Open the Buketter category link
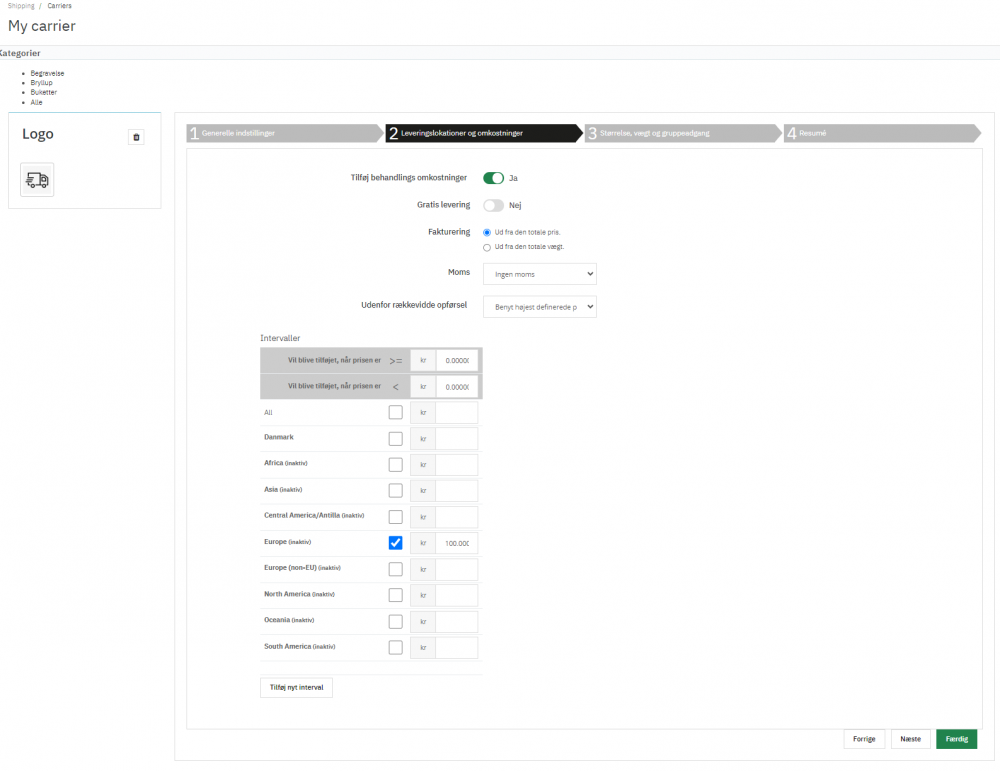 [43, 92]
